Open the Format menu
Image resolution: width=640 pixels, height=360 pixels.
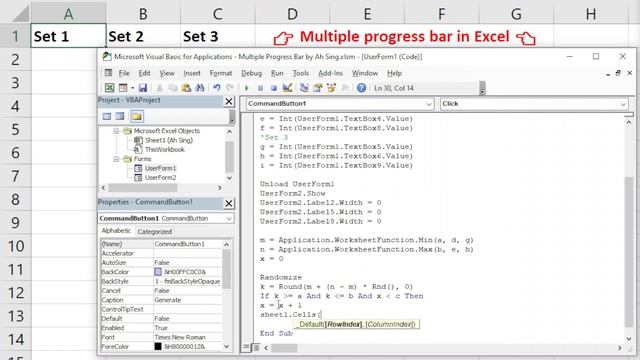[x=221, y=73]
